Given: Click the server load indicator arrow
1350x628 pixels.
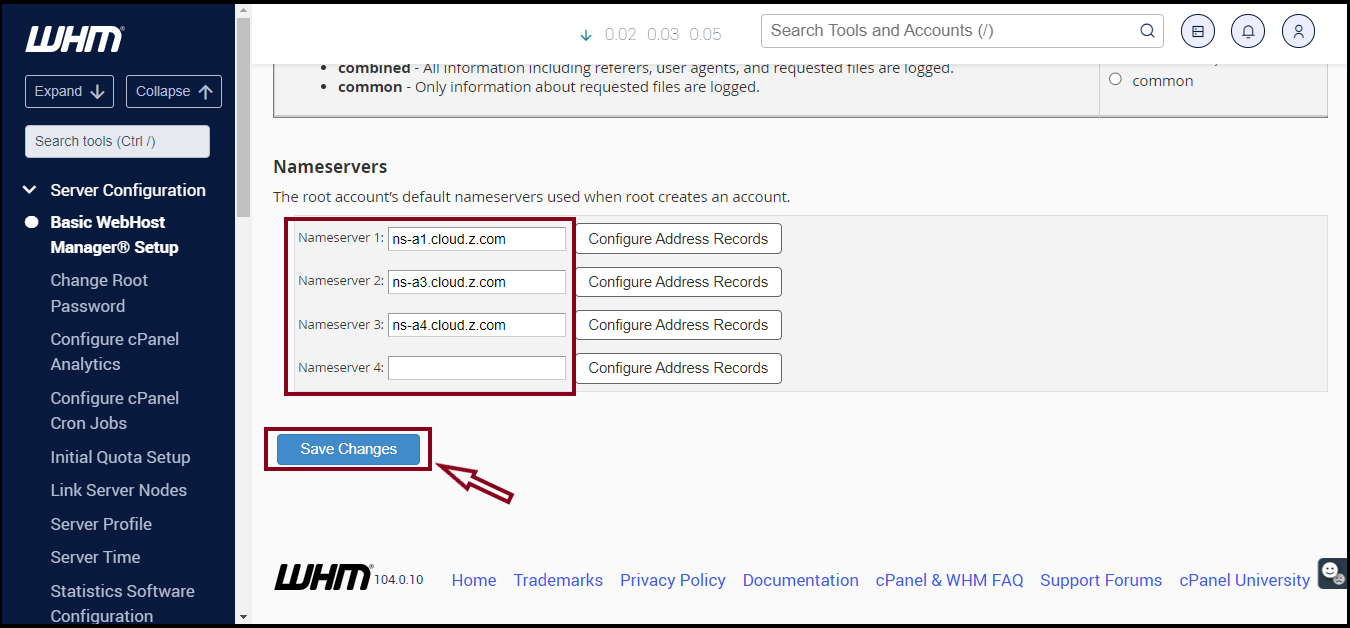Looking at the screenshot, I should (x=585, y=34).
